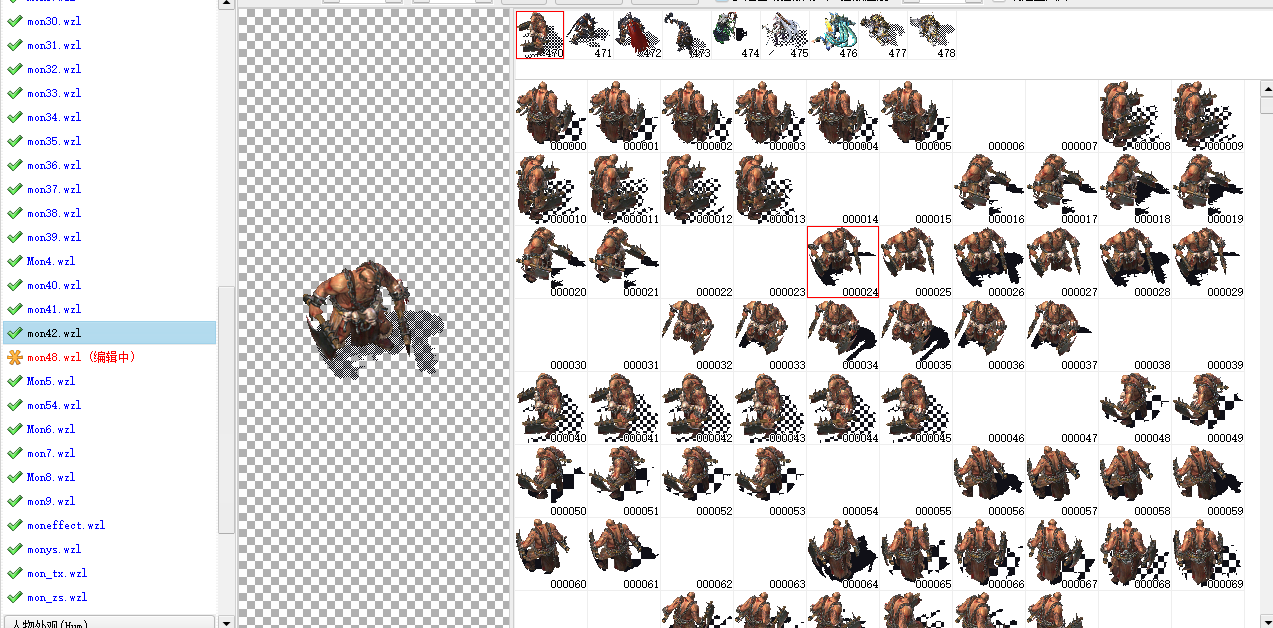The height and width of the screenshot is (628, 1273).
Task: Click the green checkmark beside mon37.wzl
Action: pos(14,189)
